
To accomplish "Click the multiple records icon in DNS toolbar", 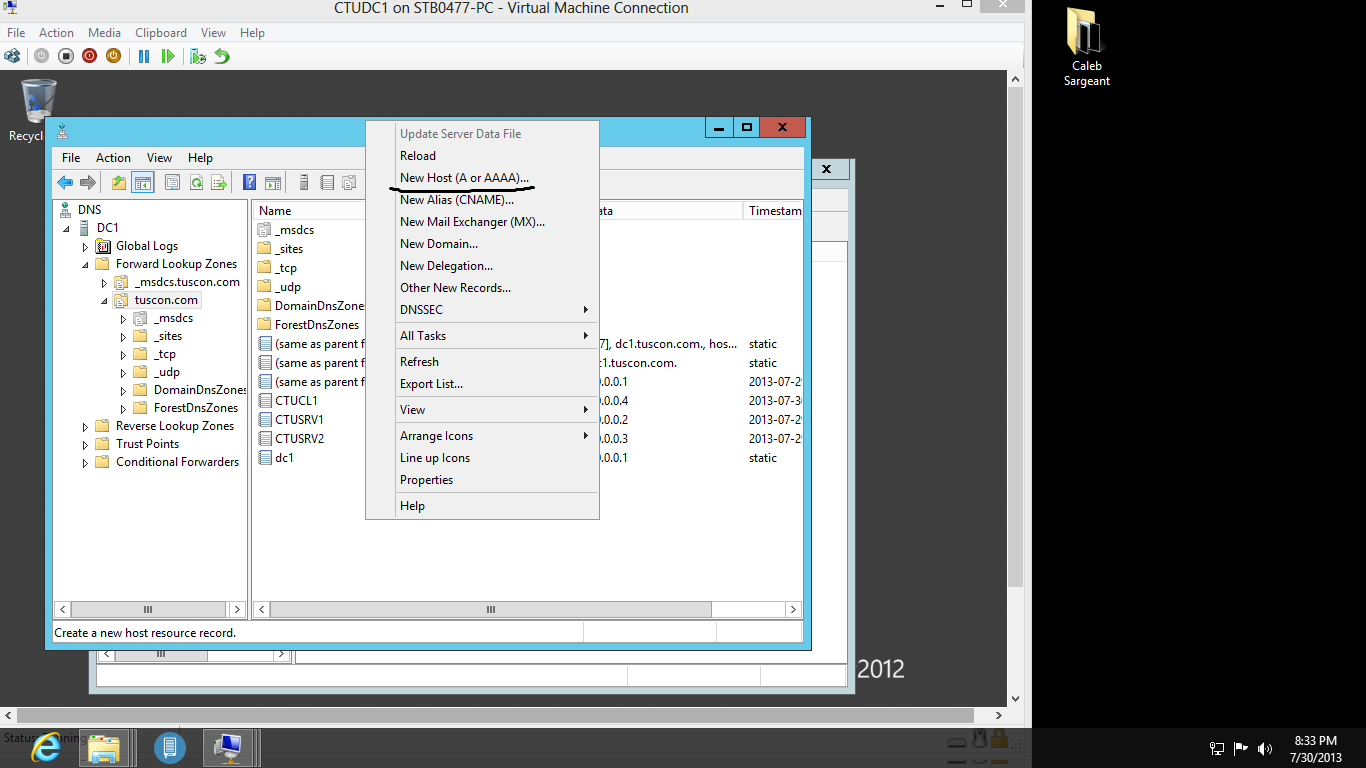I will tap(349, 182).
